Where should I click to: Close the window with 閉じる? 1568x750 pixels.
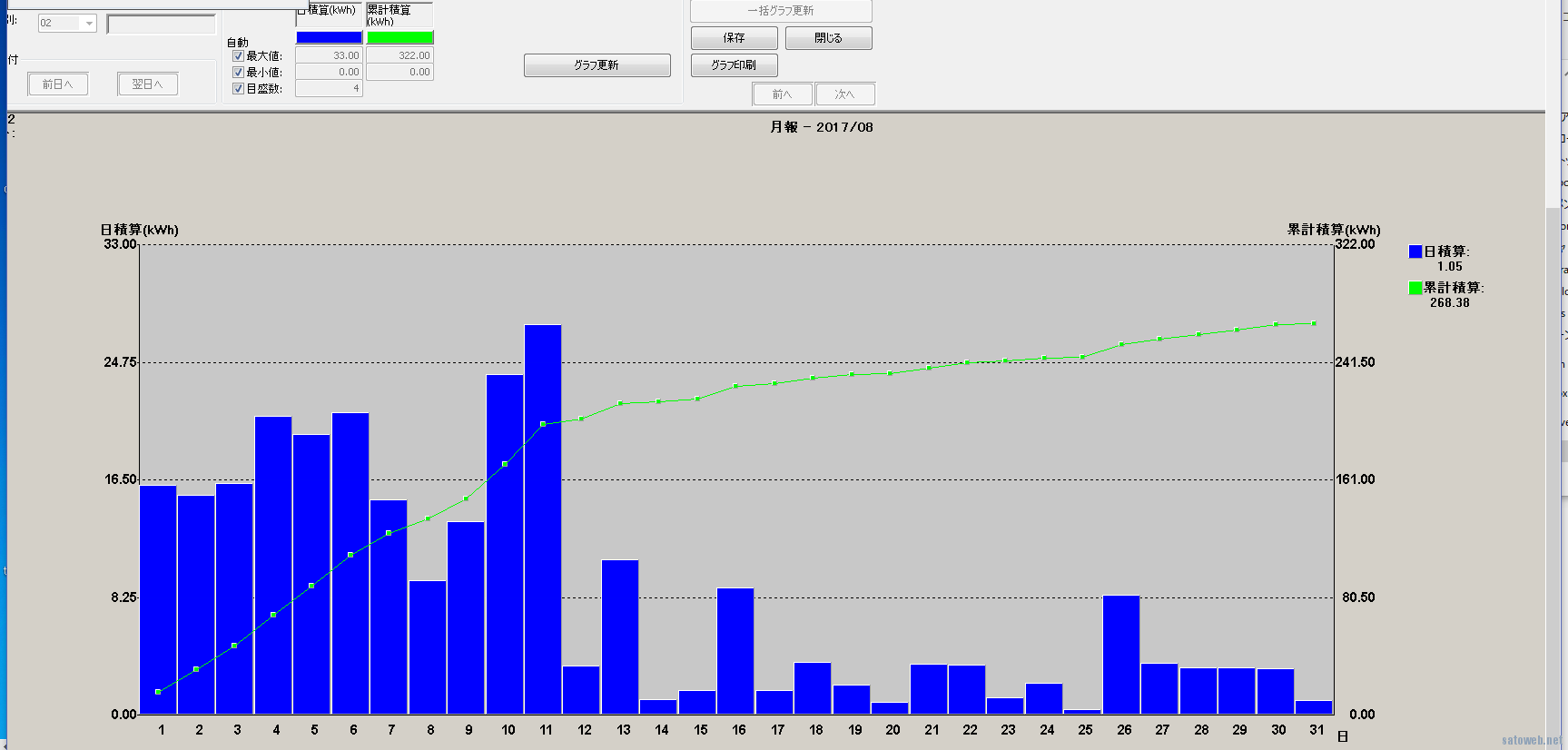(828, 38)
